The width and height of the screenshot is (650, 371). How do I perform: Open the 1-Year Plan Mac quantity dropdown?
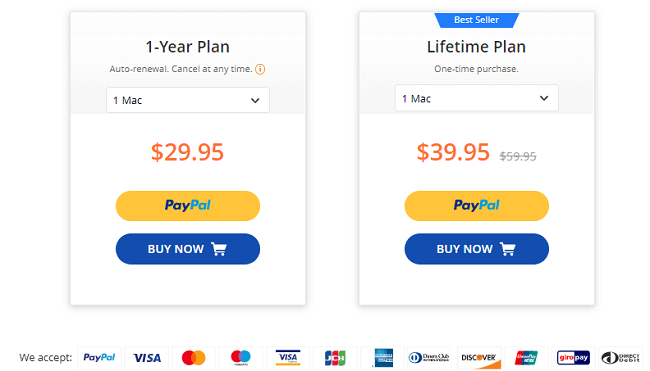click(x=188, y=100)
